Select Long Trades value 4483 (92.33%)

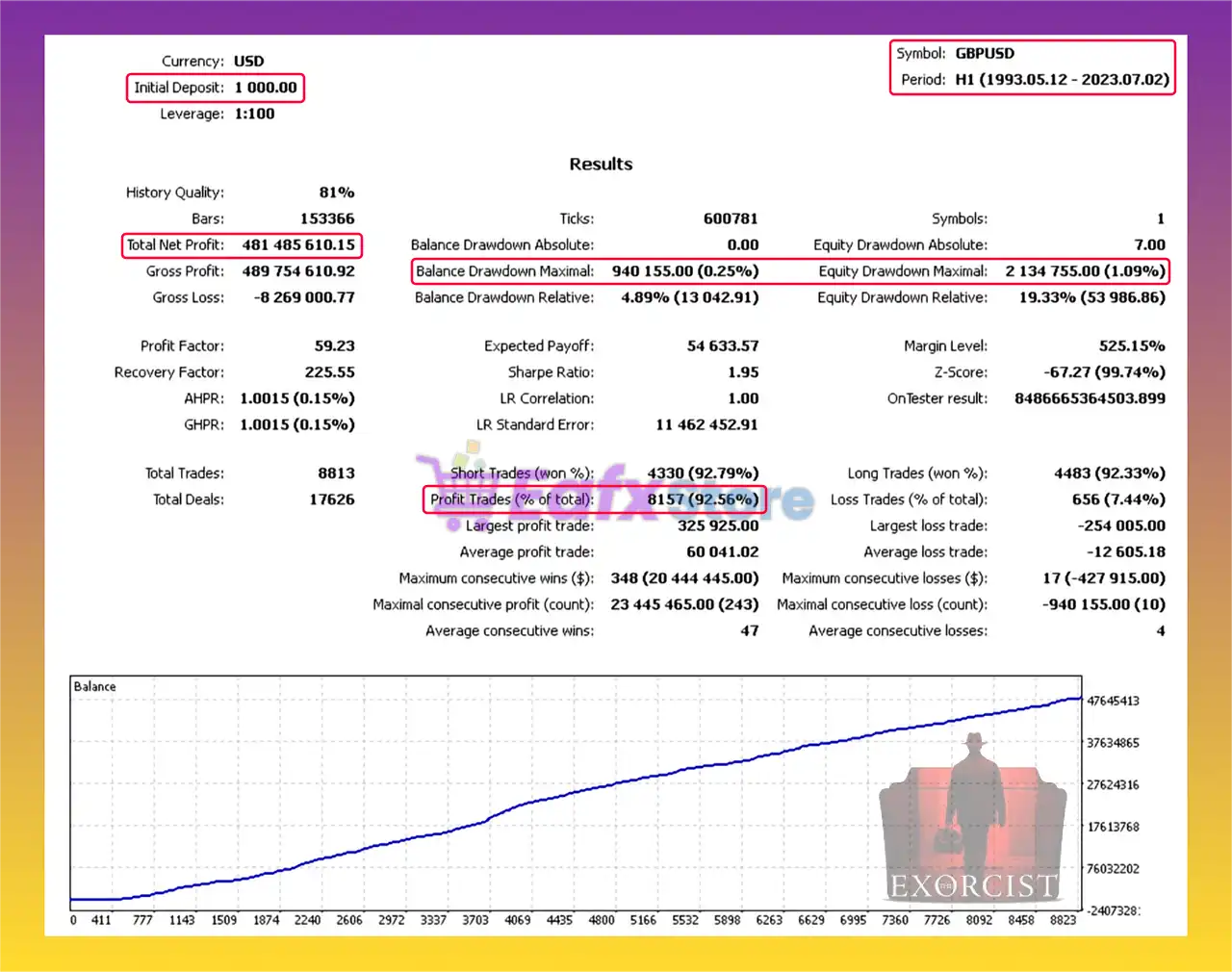pyautogui.click(x=1110, y=473)
